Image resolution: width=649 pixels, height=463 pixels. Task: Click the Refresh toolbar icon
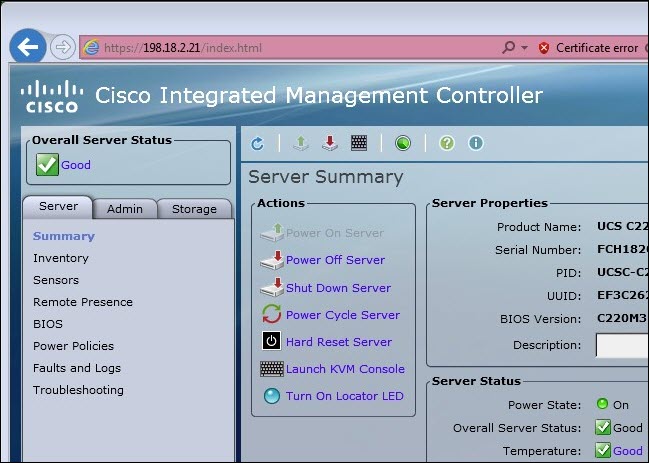click(257, 144)
